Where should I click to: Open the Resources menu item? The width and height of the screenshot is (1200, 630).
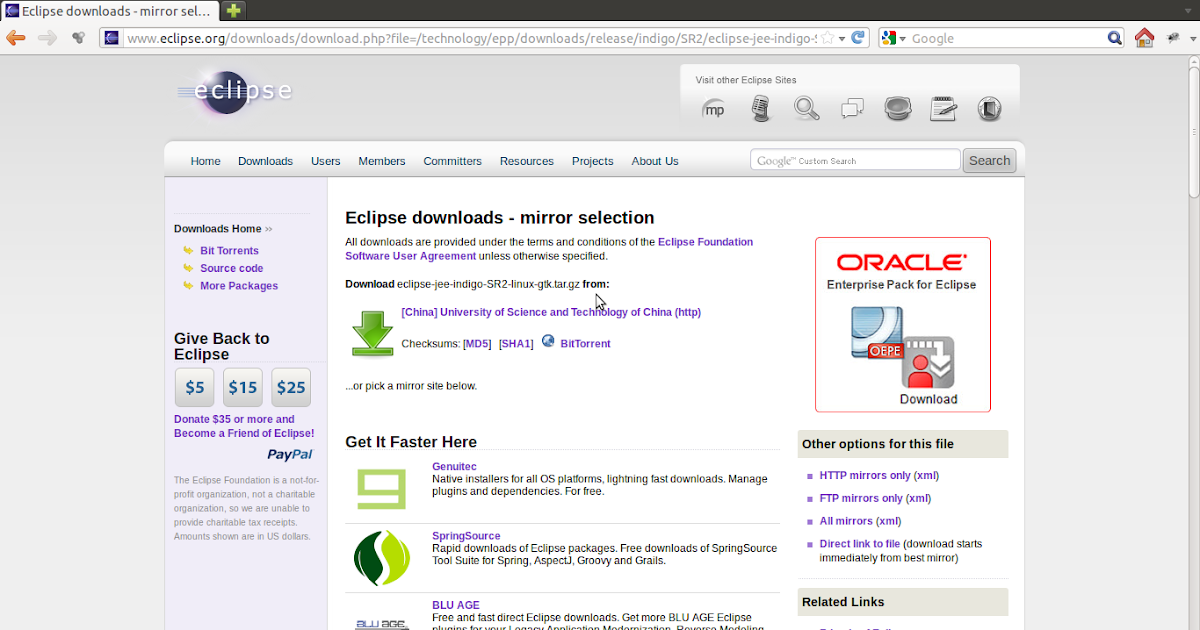pos(527,161)
